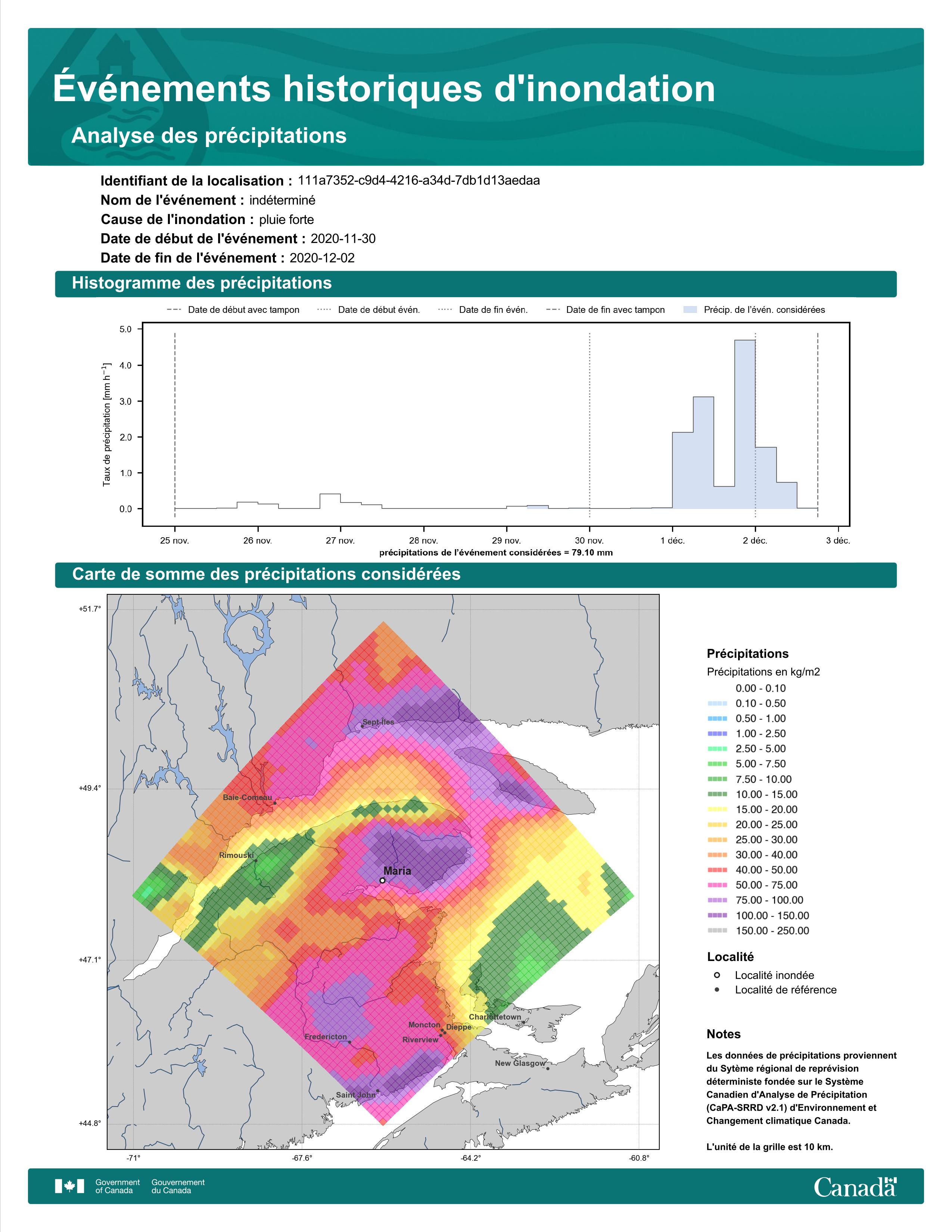Image resolution: width=952 pixels, height=1232 pixels.
Task: Click the start date 2020-11-30
Action: tap(343, 239)
